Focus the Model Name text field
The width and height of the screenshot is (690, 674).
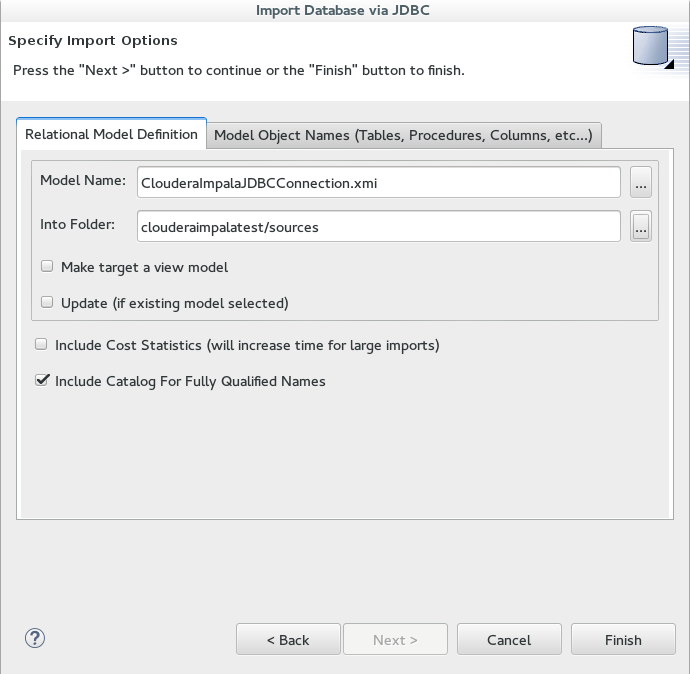379,182
